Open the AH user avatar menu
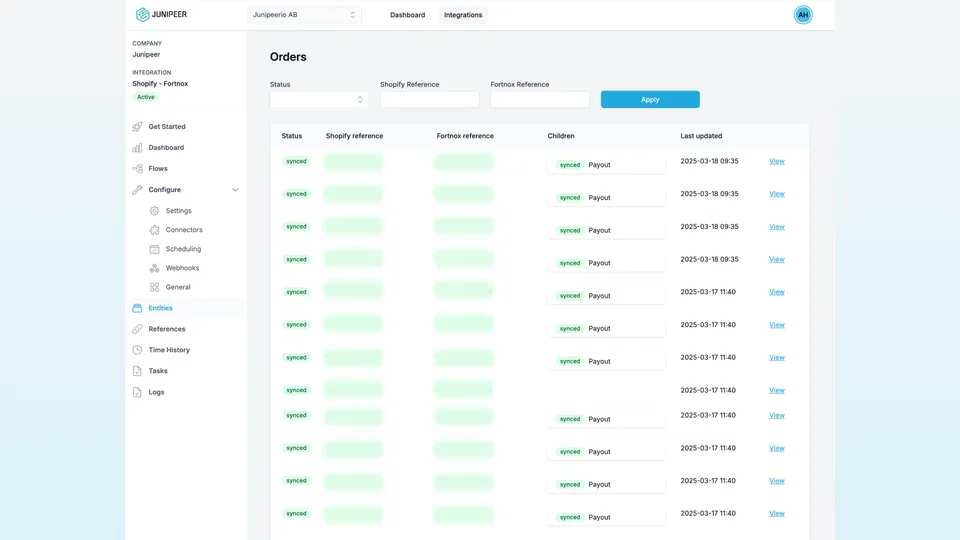Viewport: 960px width, 540px height. coord(803,15)
